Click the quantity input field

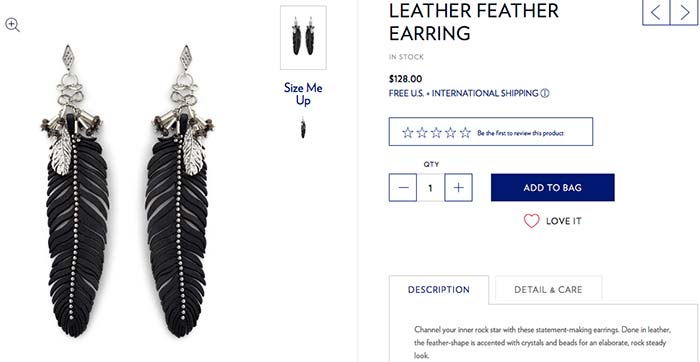[431, 187]
